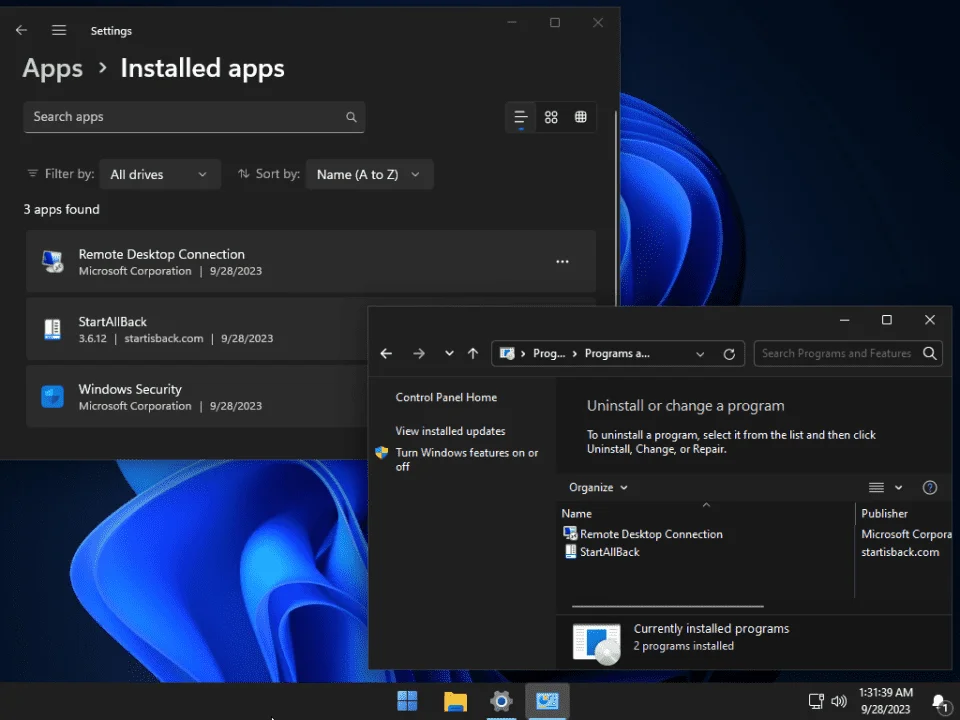Use the horizontal scrollbar in programs list
960x720 pixels.
click(x=667, y=606)
